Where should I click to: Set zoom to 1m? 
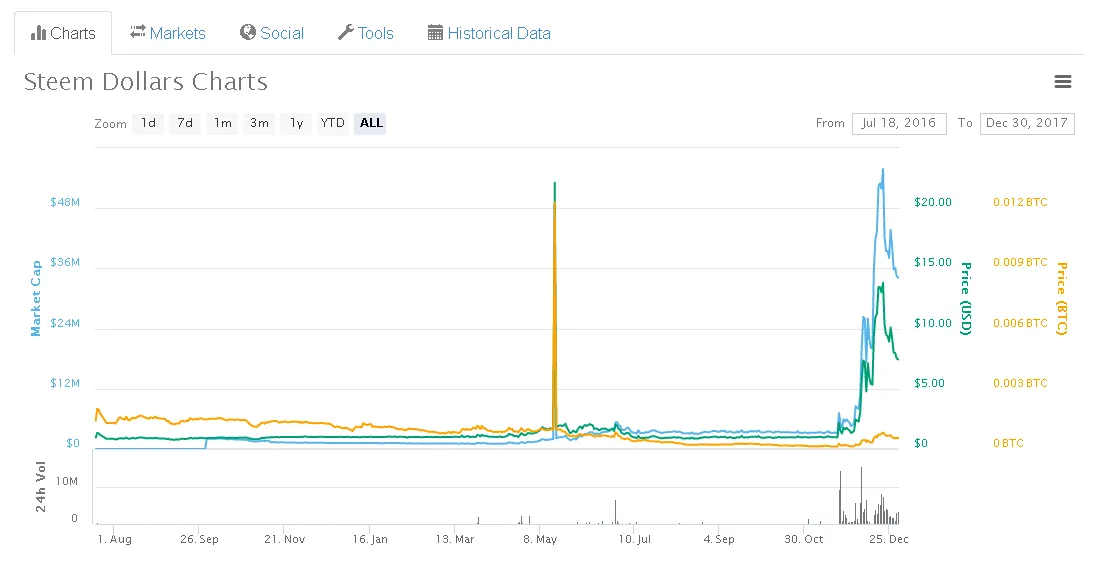pos(223,123)
